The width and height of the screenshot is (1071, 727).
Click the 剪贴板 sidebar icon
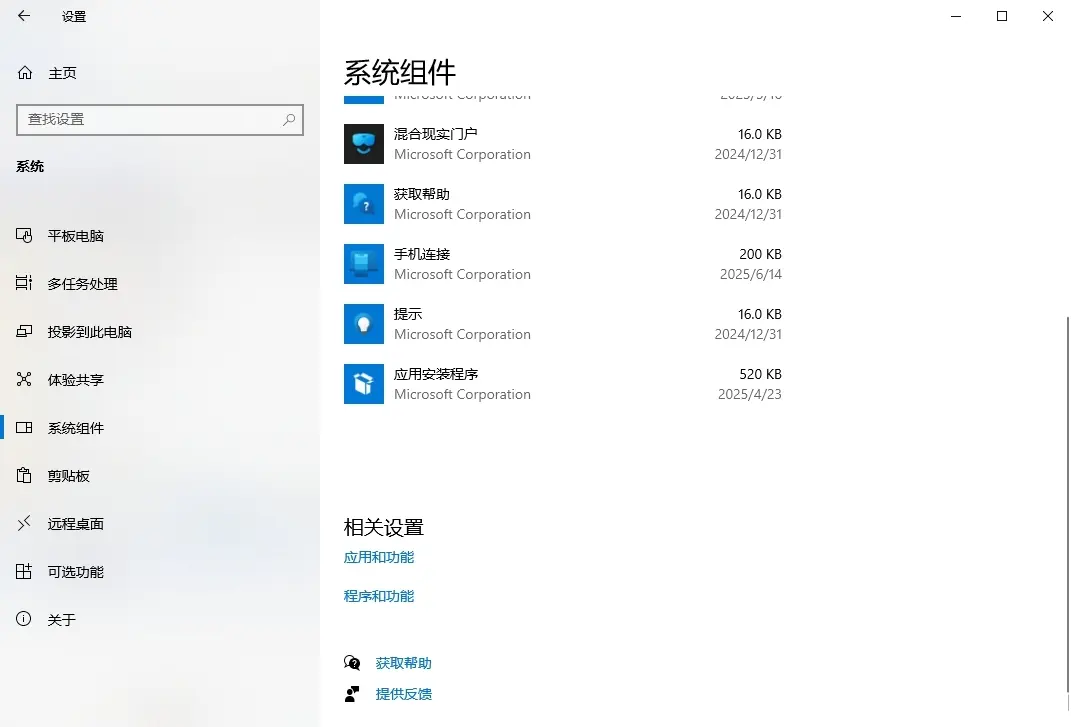pyautogui.click(x=23, y=475)
